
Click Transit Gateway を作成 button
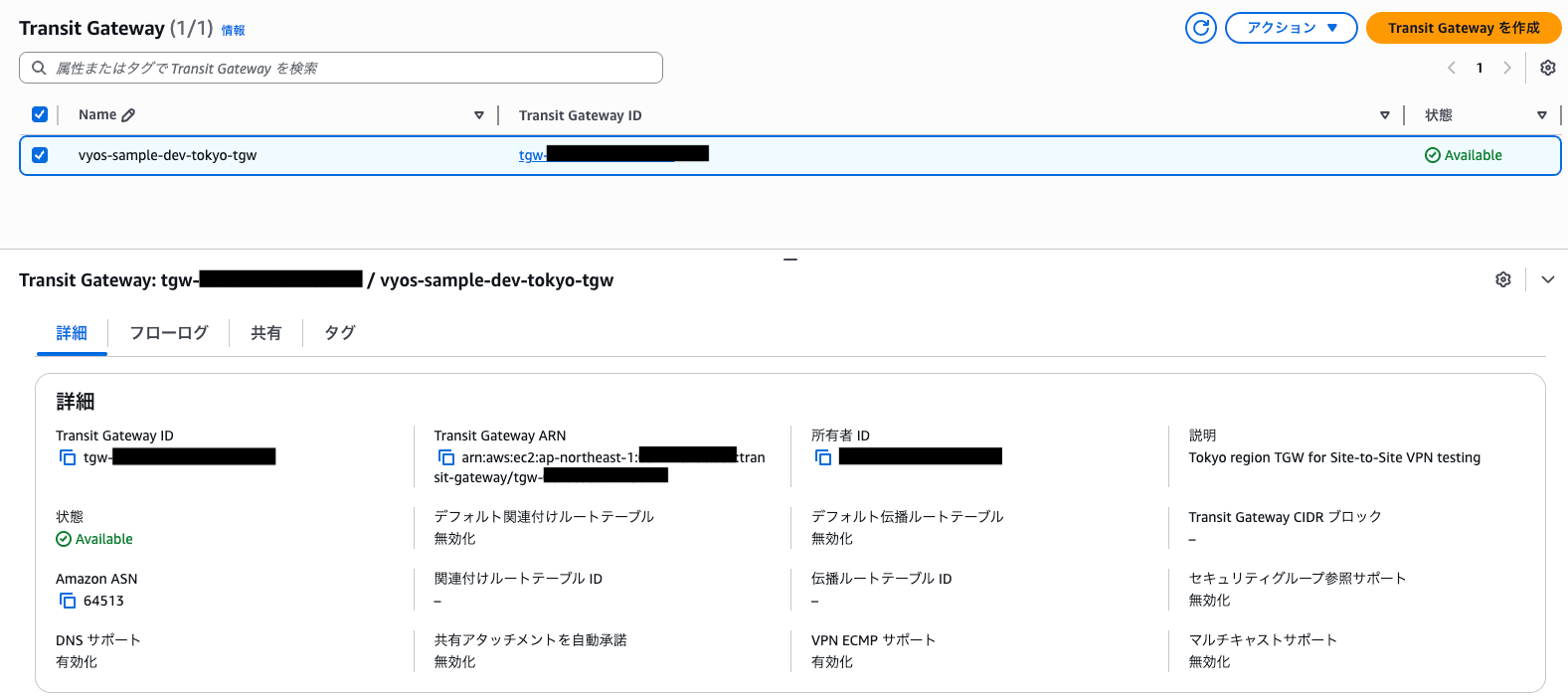click(1464, 28)
